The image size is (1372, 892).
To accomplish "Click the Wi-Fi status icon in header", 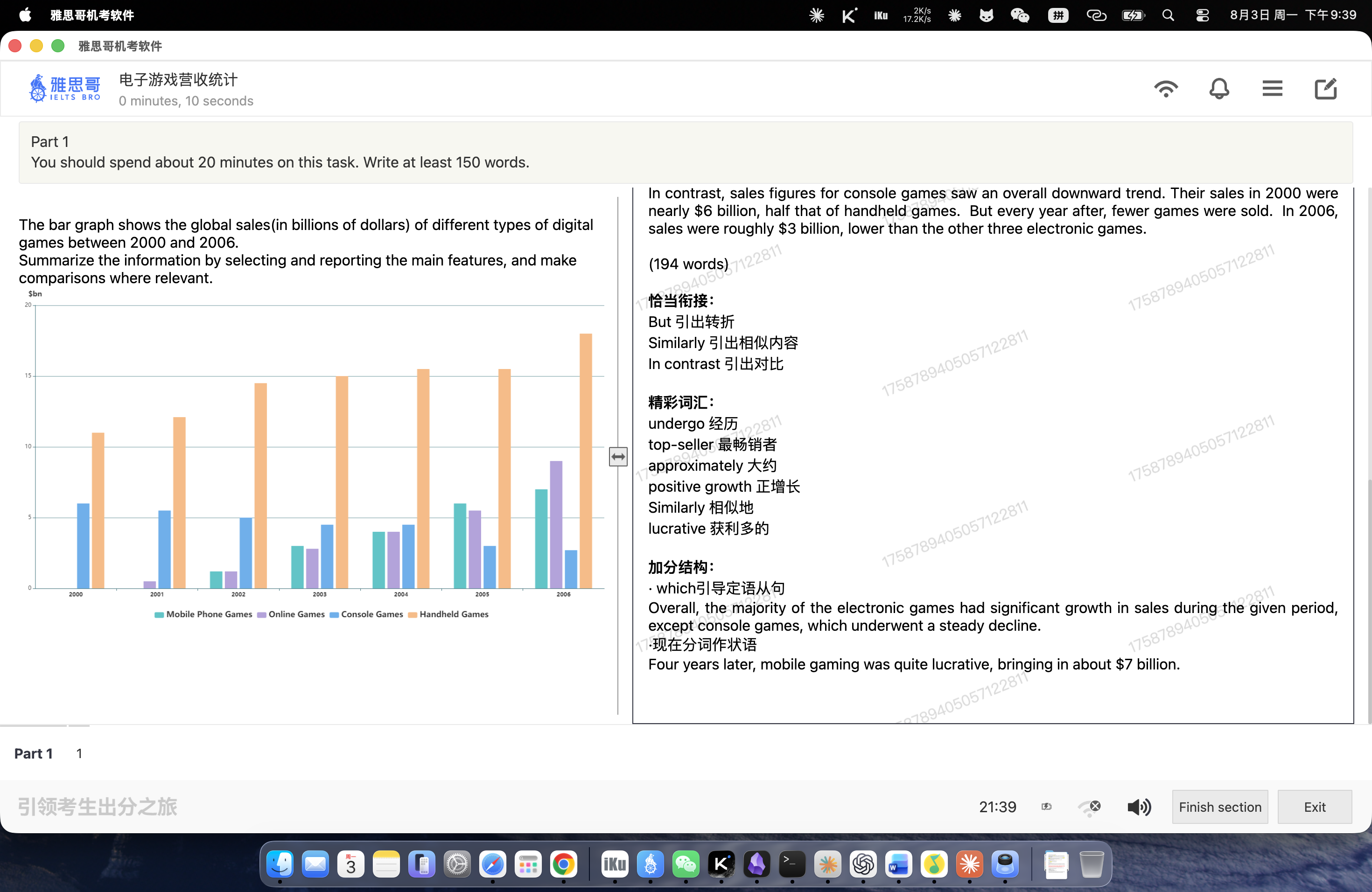I will [x=1166, y=89].
